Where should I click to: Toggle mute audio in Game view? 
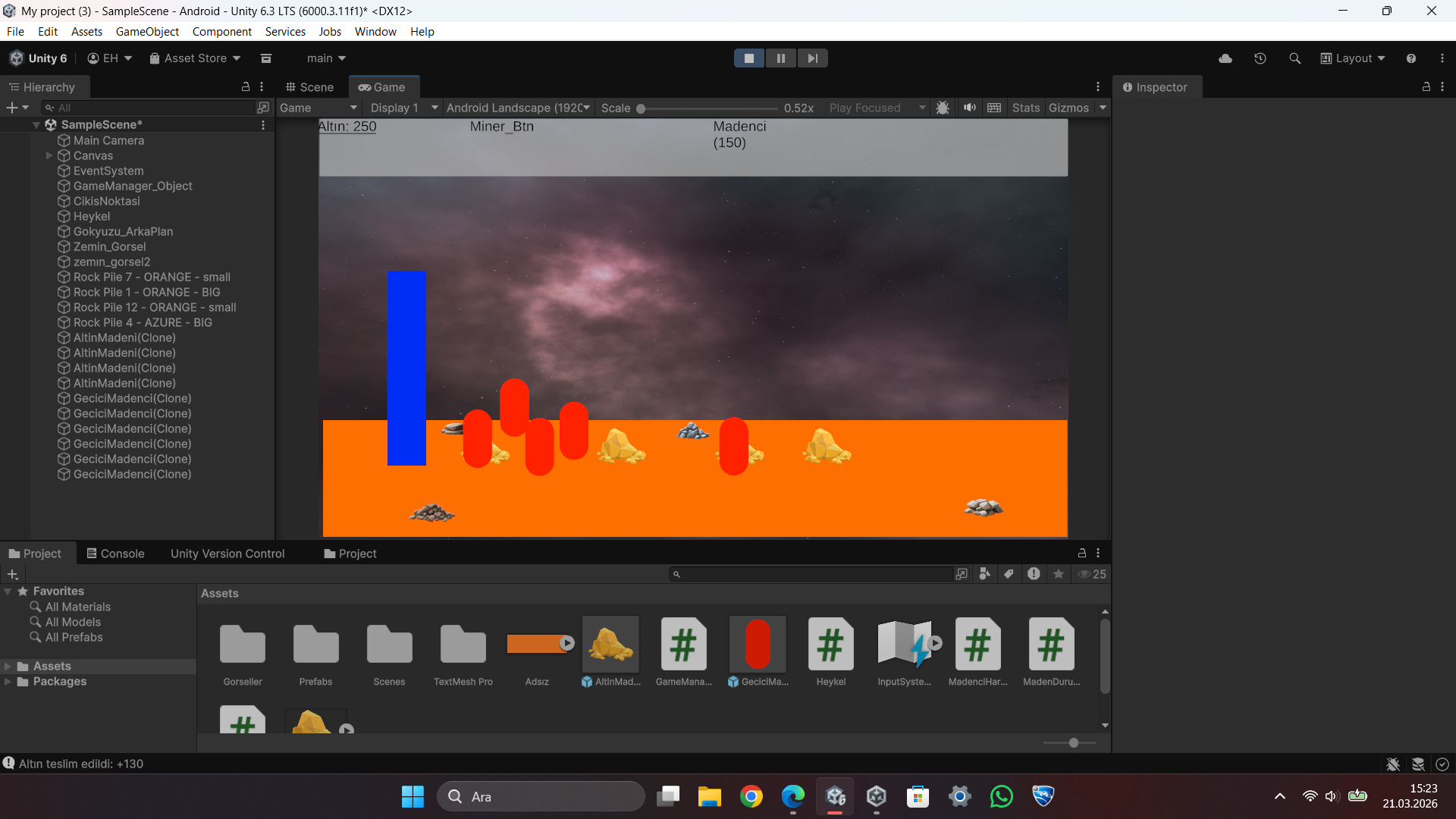(x=969, y=108)
